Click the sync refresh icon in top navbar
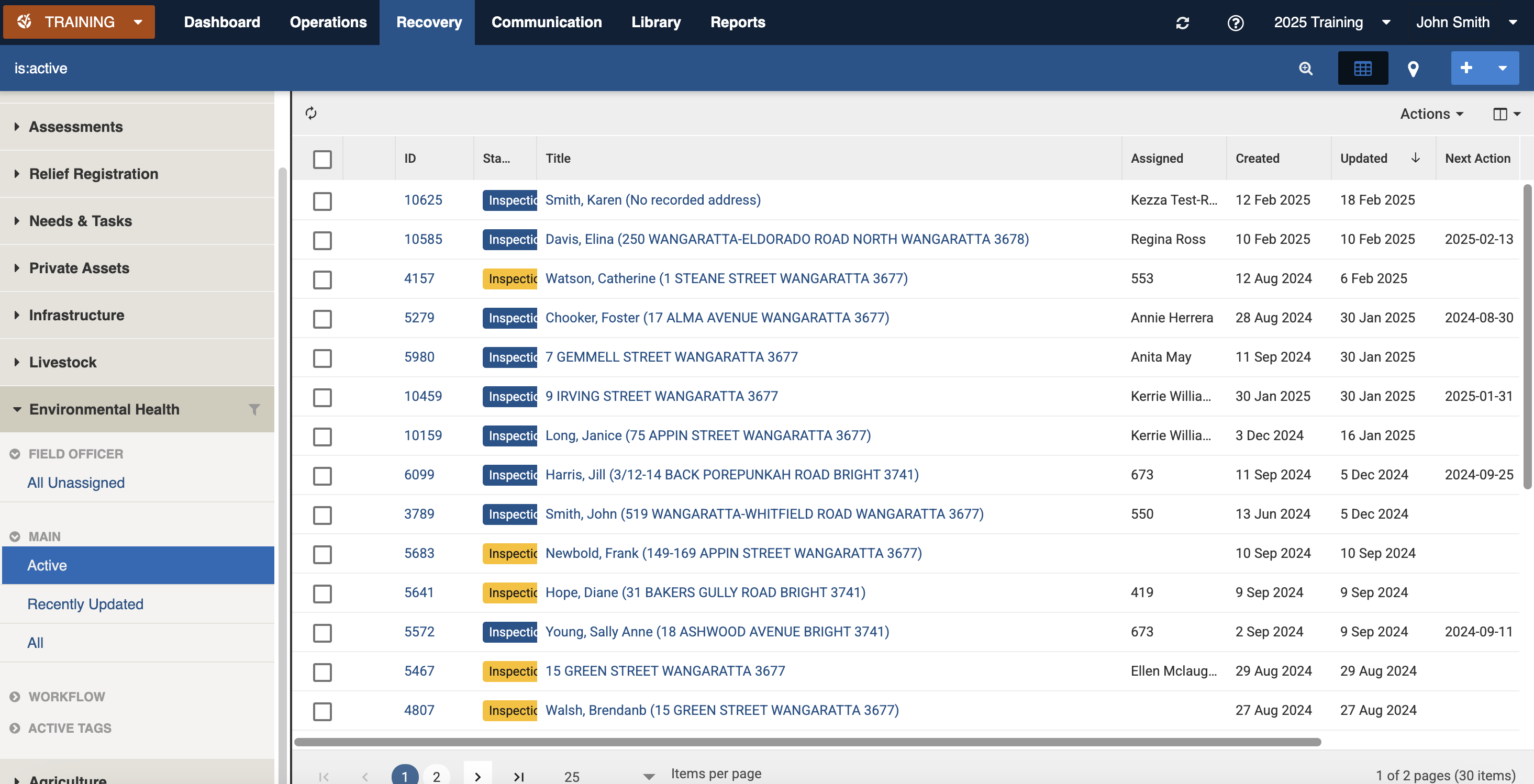 pyautogui.click(x=1182, y=23)
